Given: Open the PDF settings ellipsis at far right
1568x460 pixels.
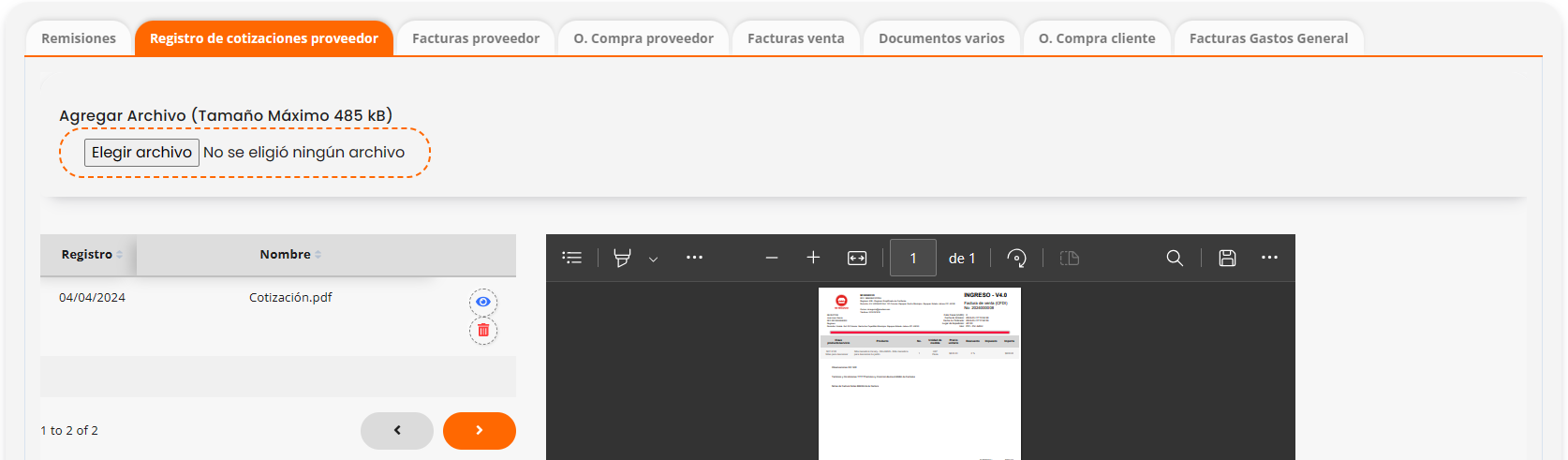Looking at the screenshot, I should (x=1269, y=258).
